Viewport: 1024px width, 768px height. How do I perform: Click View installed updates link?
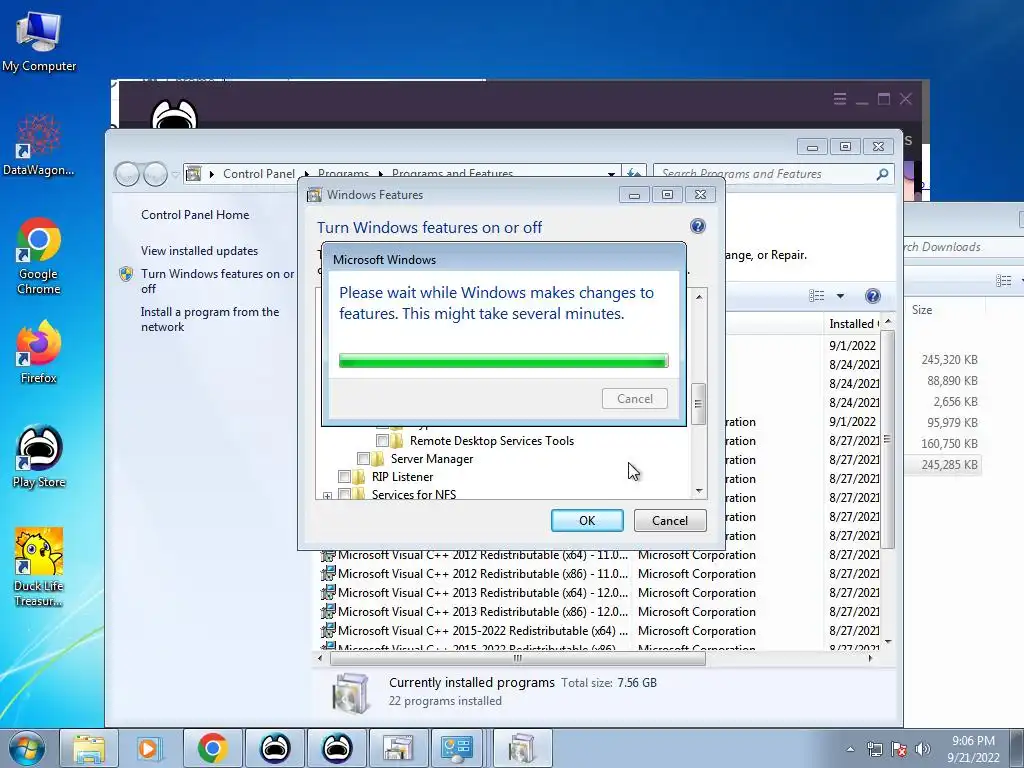pos(199,251)
